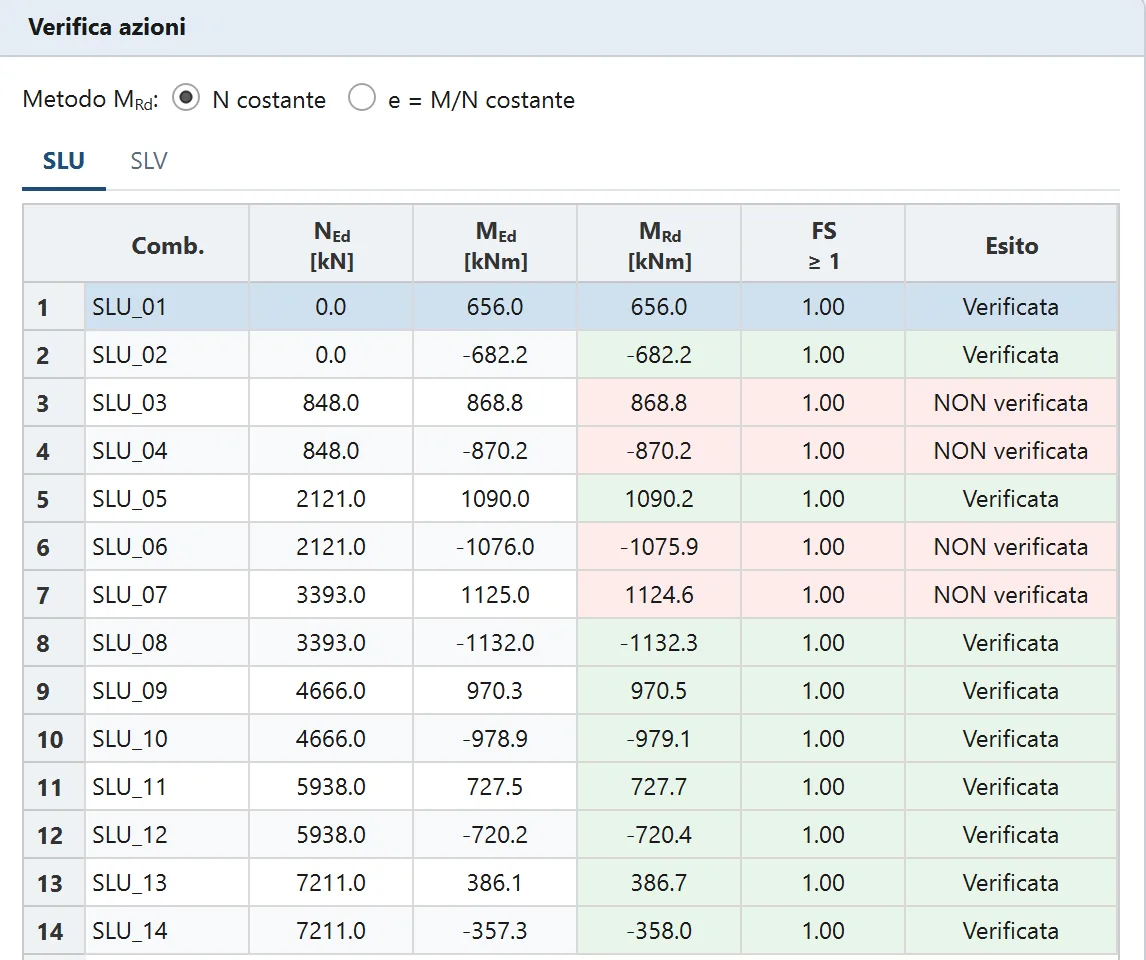1146x960 pixels.
Task: Open the SLV tab
Action: (x=149, y=161)
